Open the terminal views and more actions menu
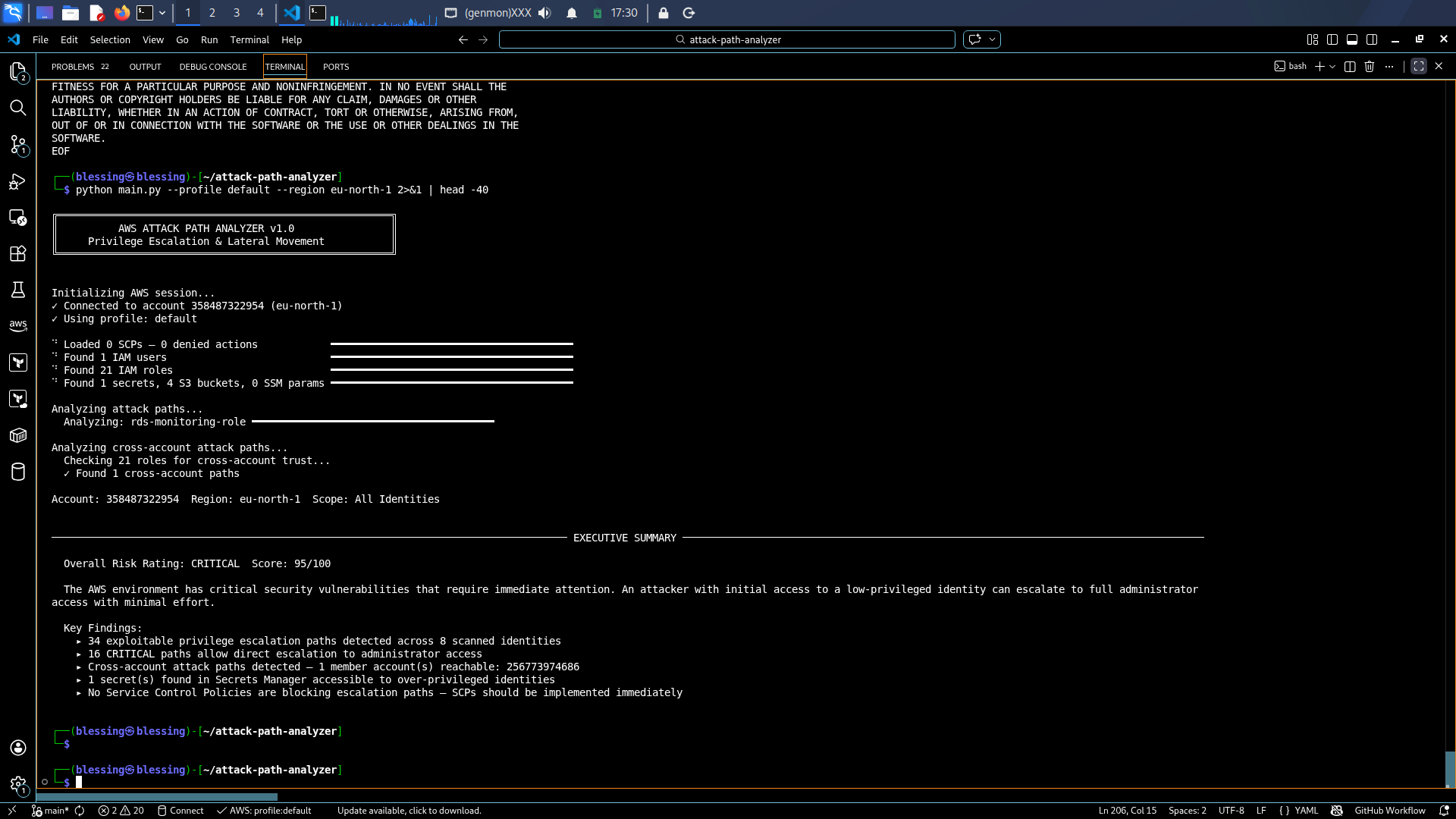The width and height of the screenshot is (1456, 819). tap(1389, 67)
